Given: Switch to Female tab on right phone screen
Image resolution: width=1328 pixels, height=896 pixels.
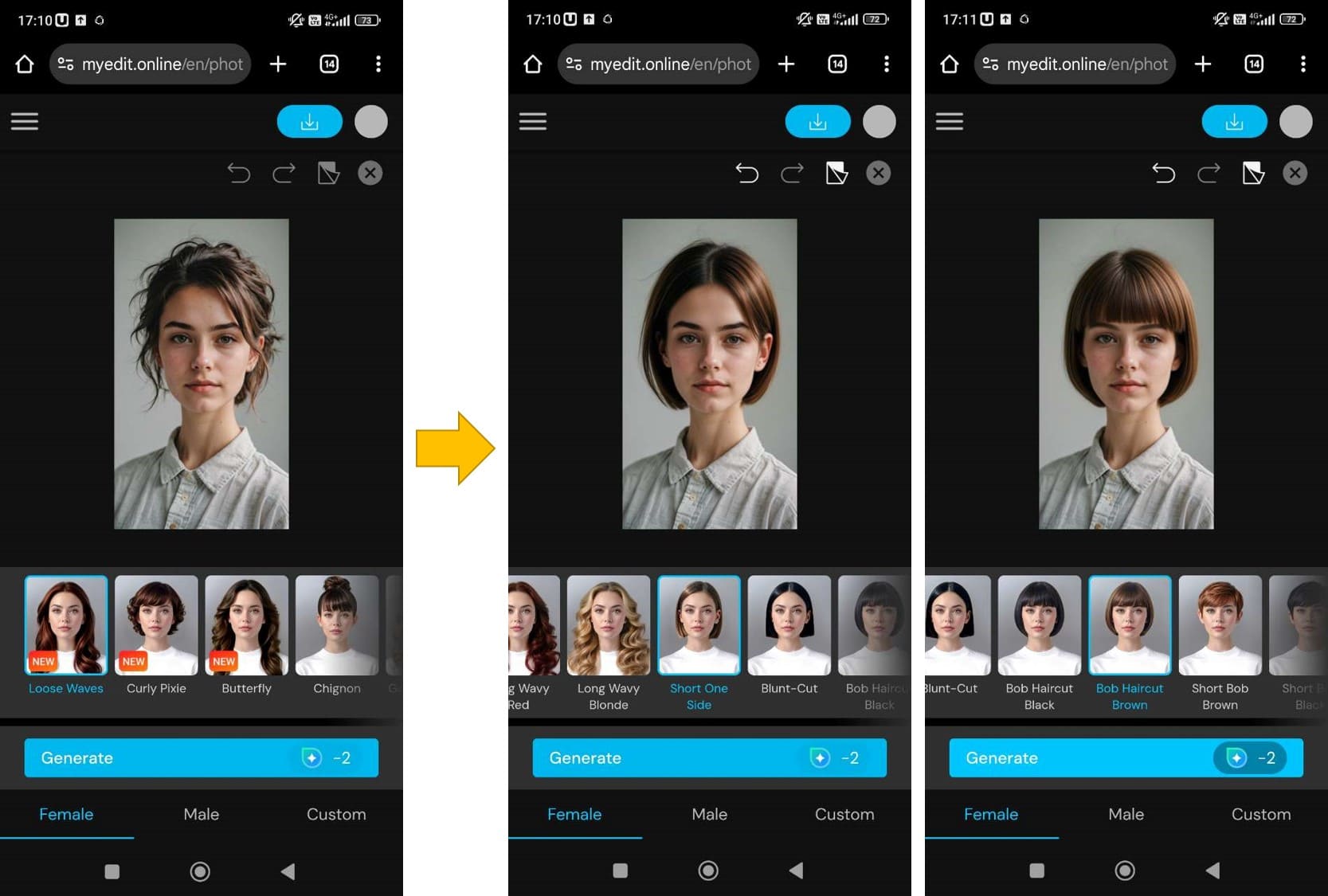Looking at the screenshot, I should 991,814.
